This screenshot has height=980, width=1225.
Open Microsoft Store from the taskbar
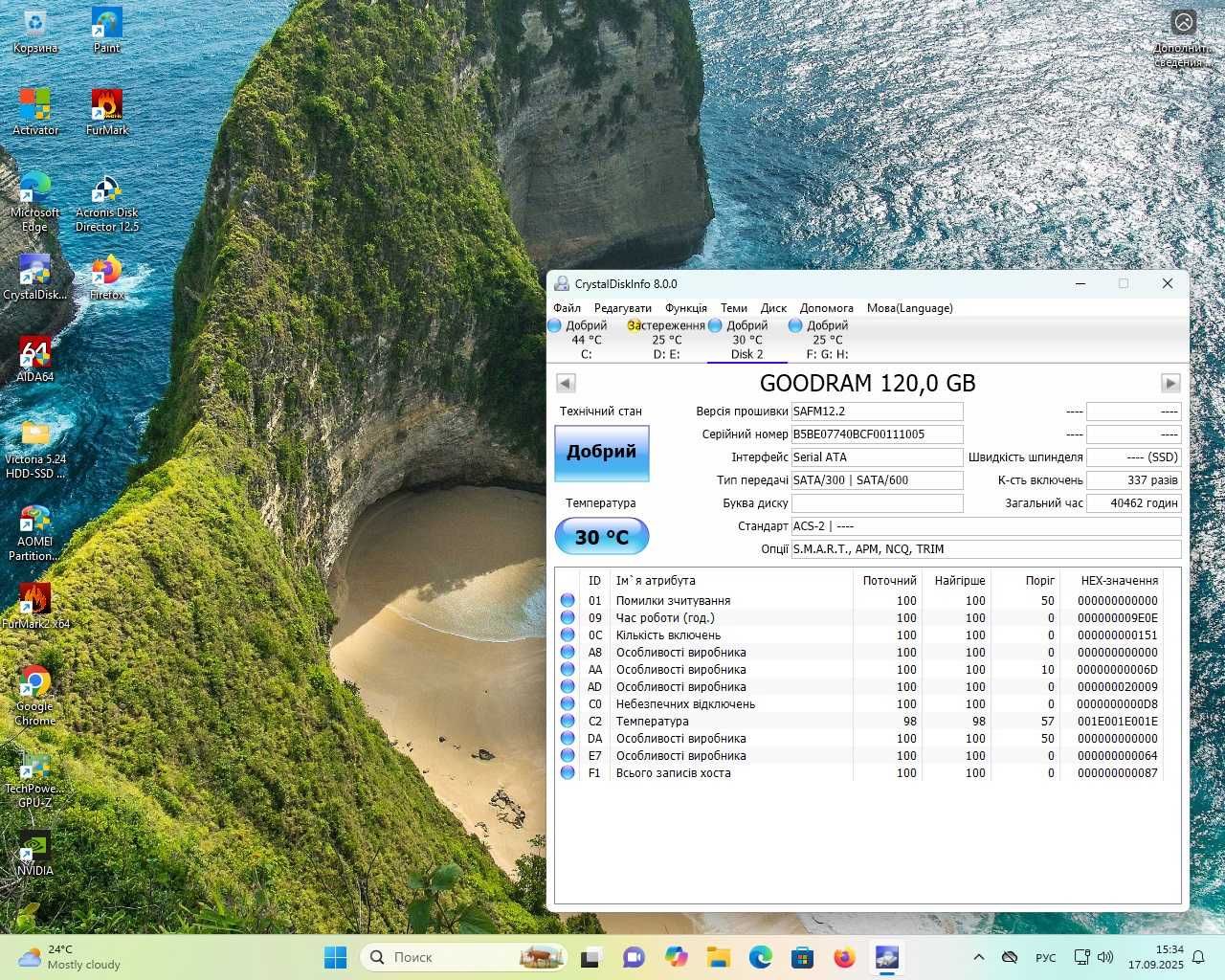point(802,957)
